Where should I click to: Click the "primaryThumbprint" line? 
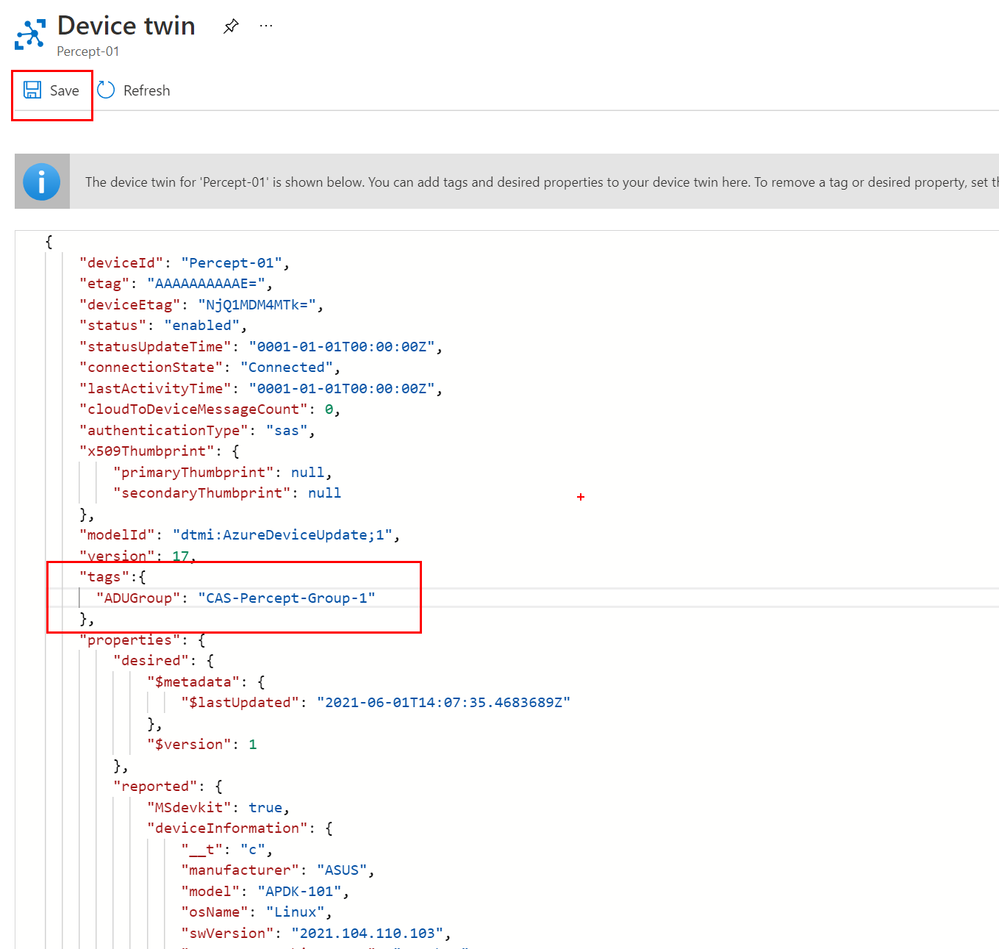pos(222,473)
